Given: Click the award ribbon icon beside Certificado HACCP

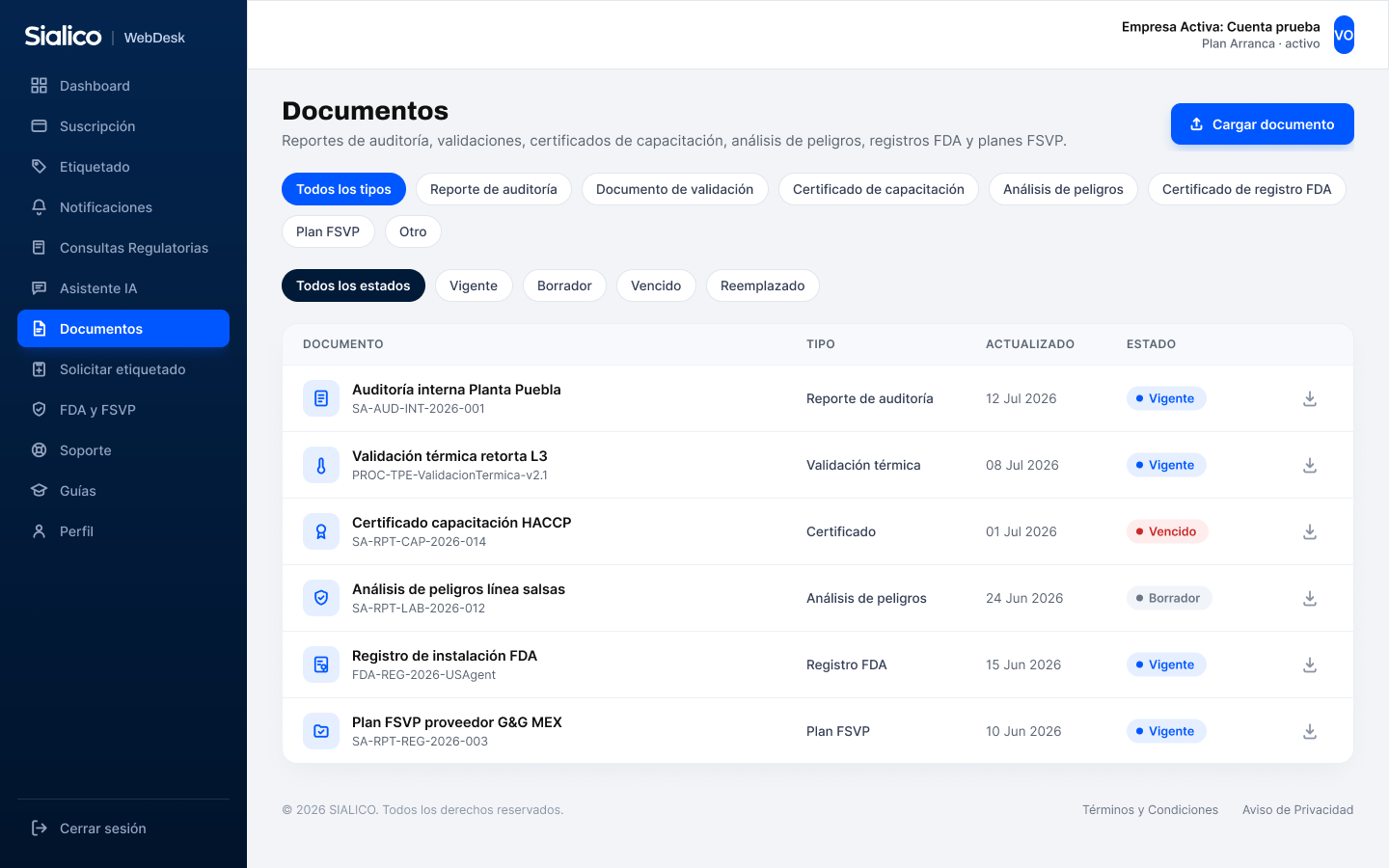Looking at the screenshot, I should [321, 531].
